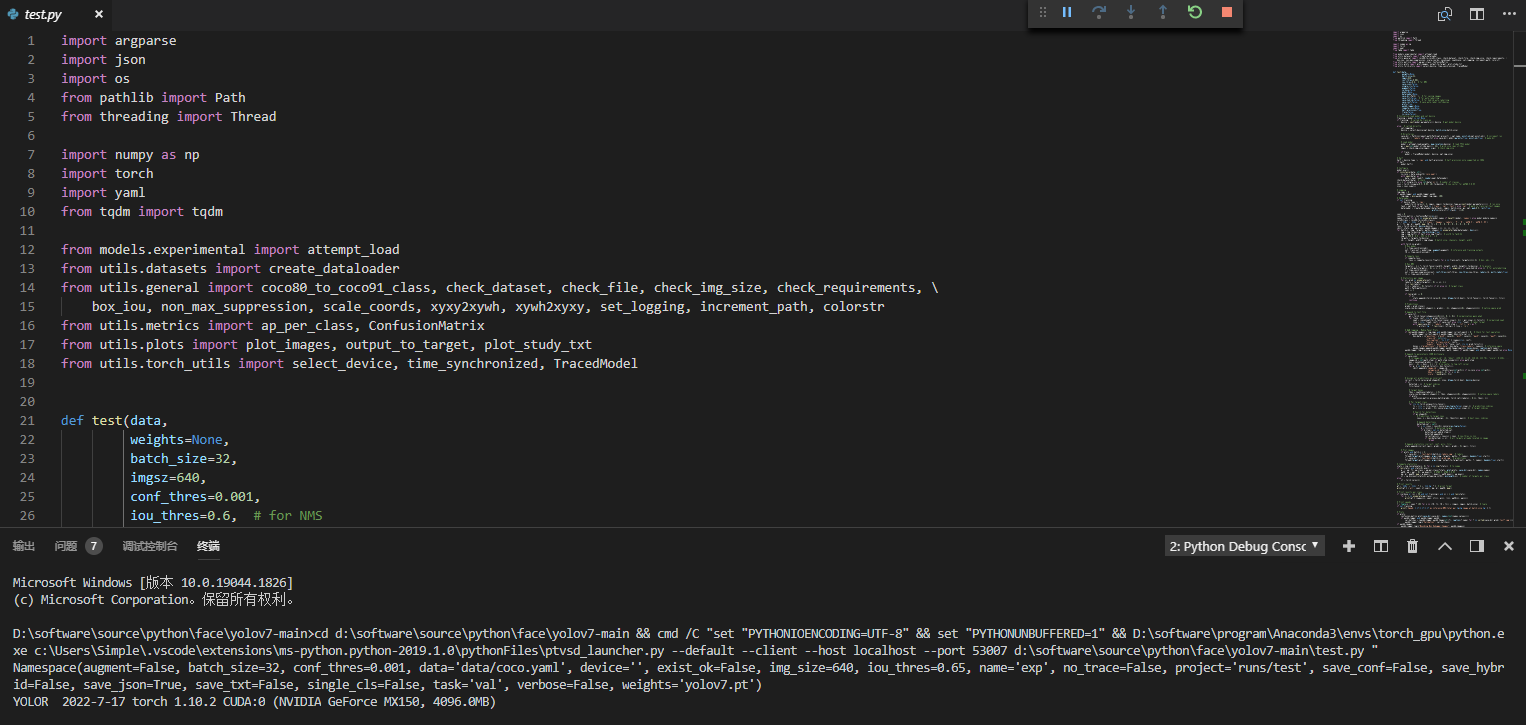This screenshot has width=1526, height=725.
Task: Pause the debugging session
Action: (x=1067, y=13)
